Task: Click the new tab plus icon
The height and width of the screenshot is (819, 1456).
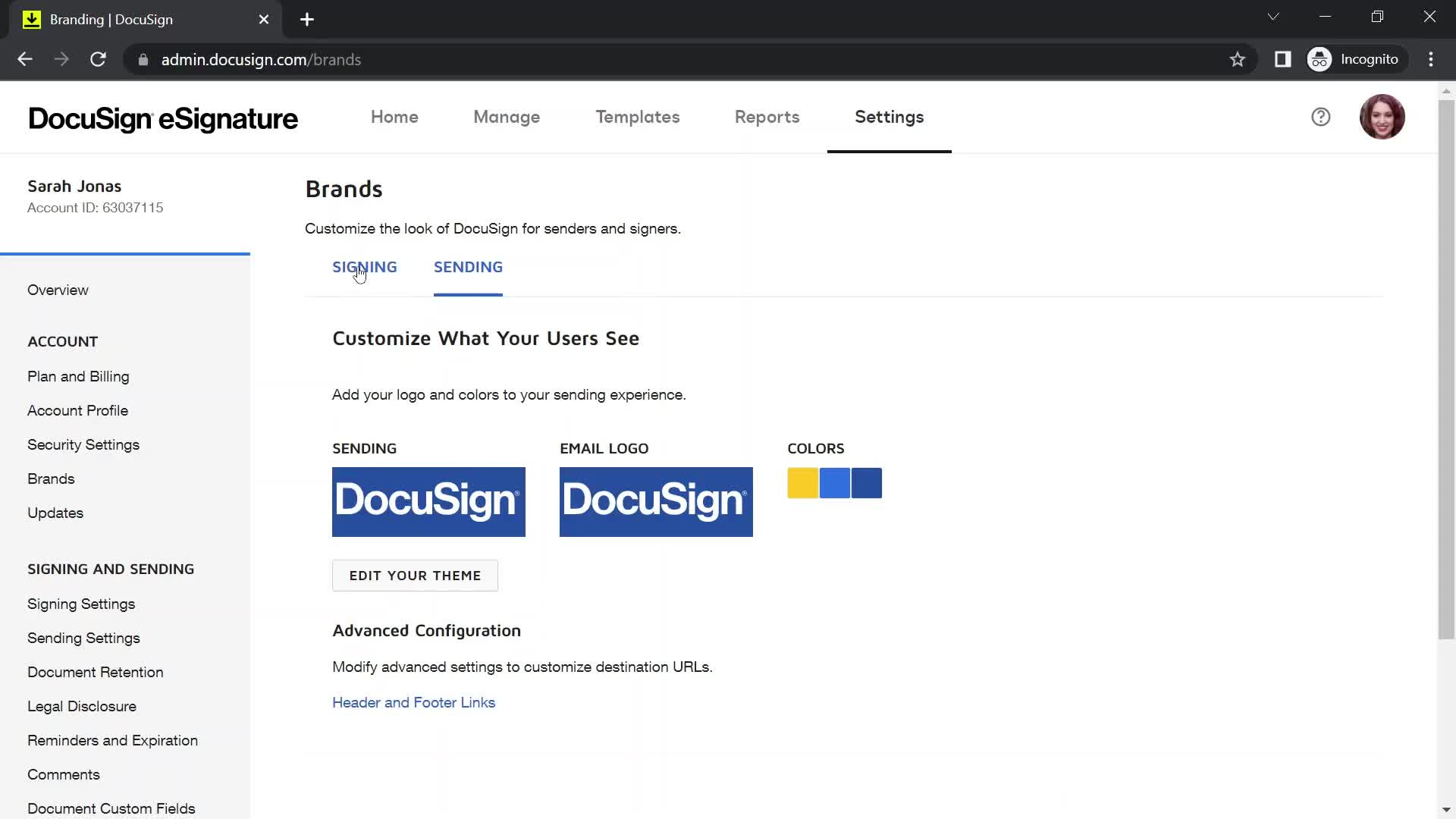Action: (x=307, y=20)
